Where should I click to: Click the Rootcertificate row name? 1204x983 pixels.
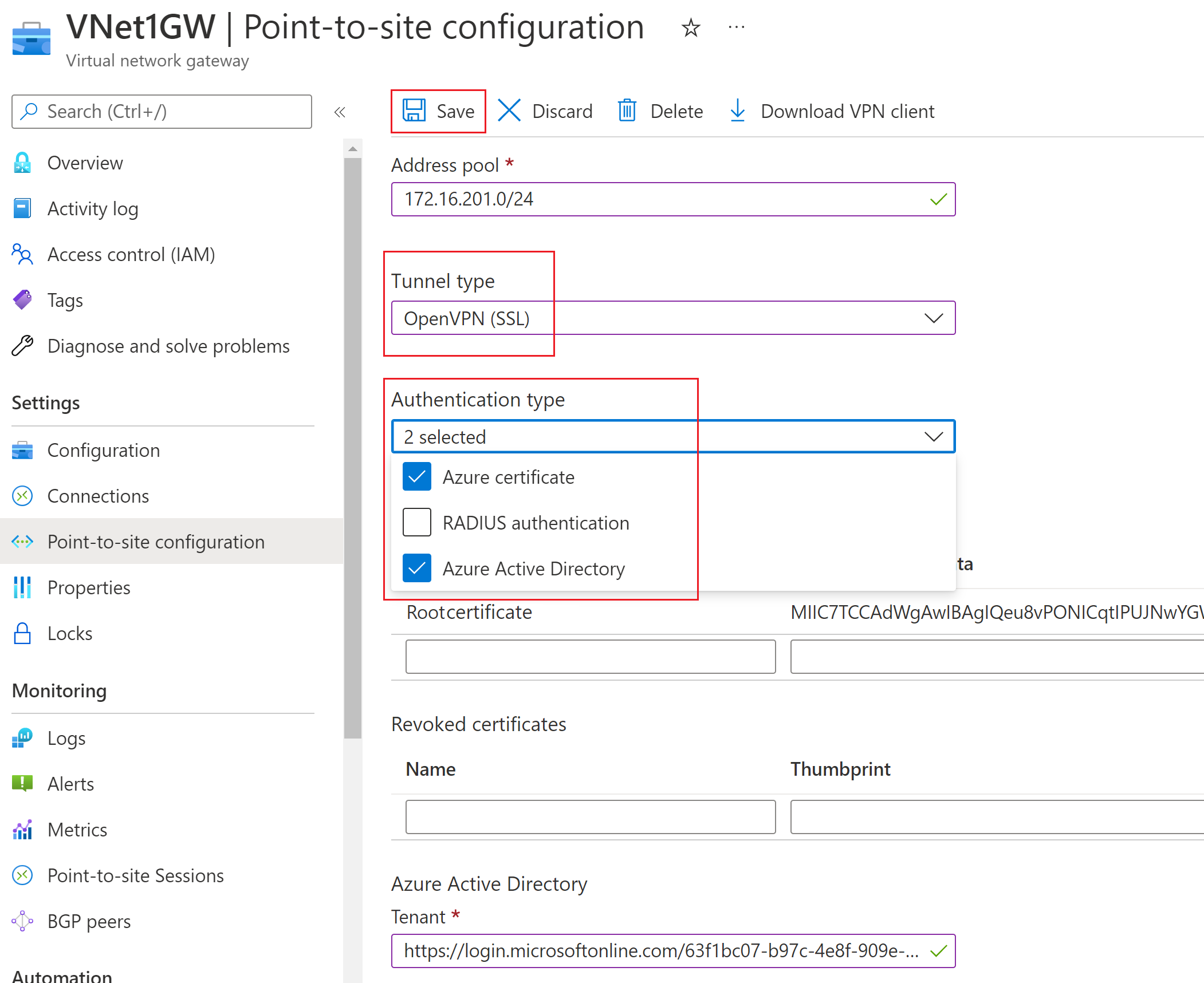coord(469,612)
